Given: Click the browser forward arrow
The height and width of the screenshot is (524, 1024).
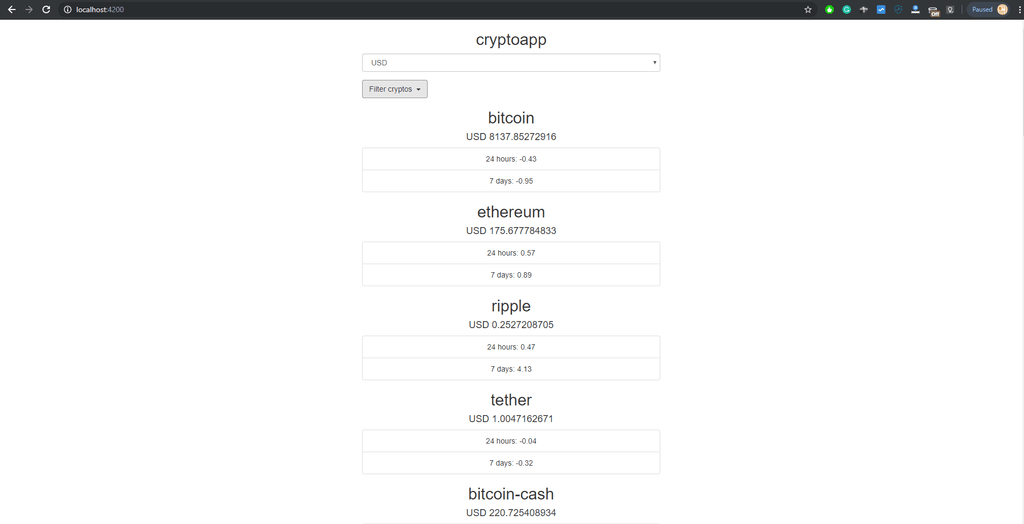Looking at the screenshot, I should click(x=28, y=9).
